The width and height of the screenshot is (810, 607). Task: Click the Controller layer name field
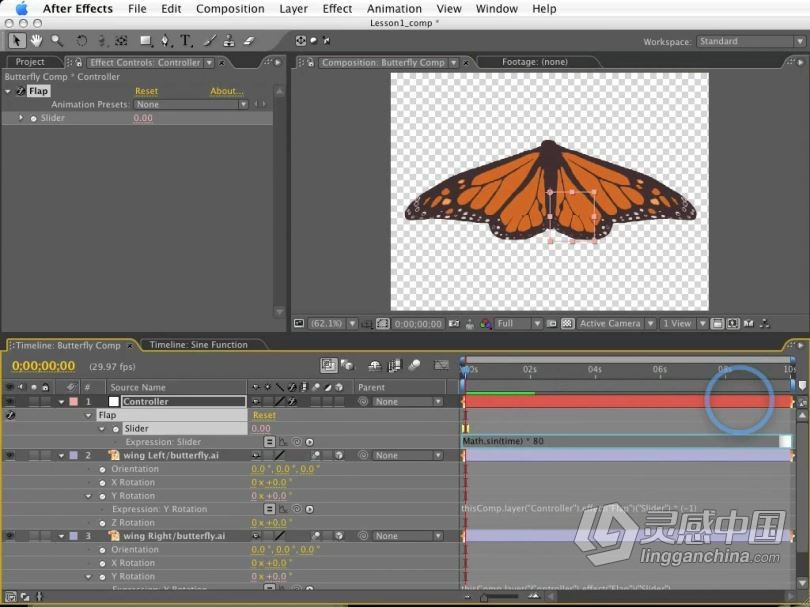click(183, 401)
